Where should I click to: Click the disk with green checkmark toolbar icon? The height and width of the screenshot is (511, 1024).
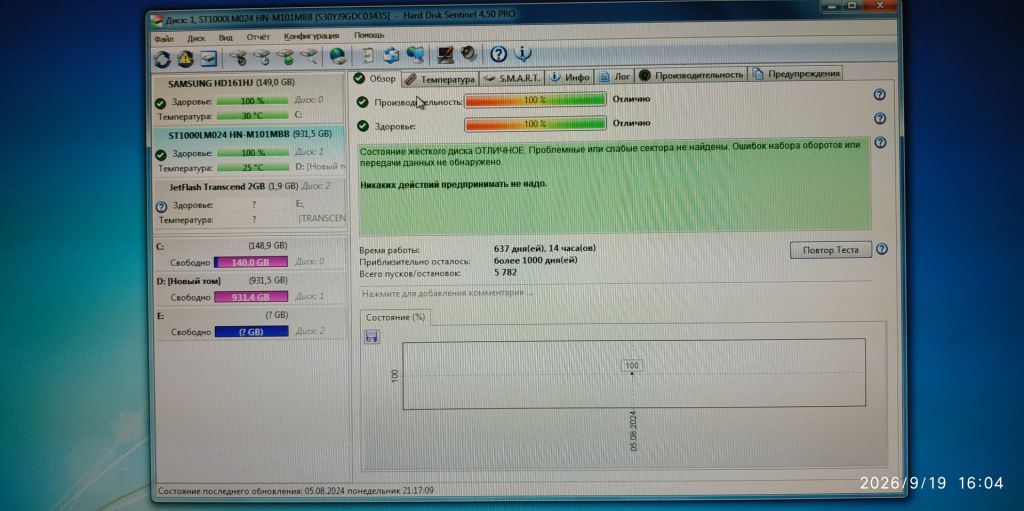point(285,58)
